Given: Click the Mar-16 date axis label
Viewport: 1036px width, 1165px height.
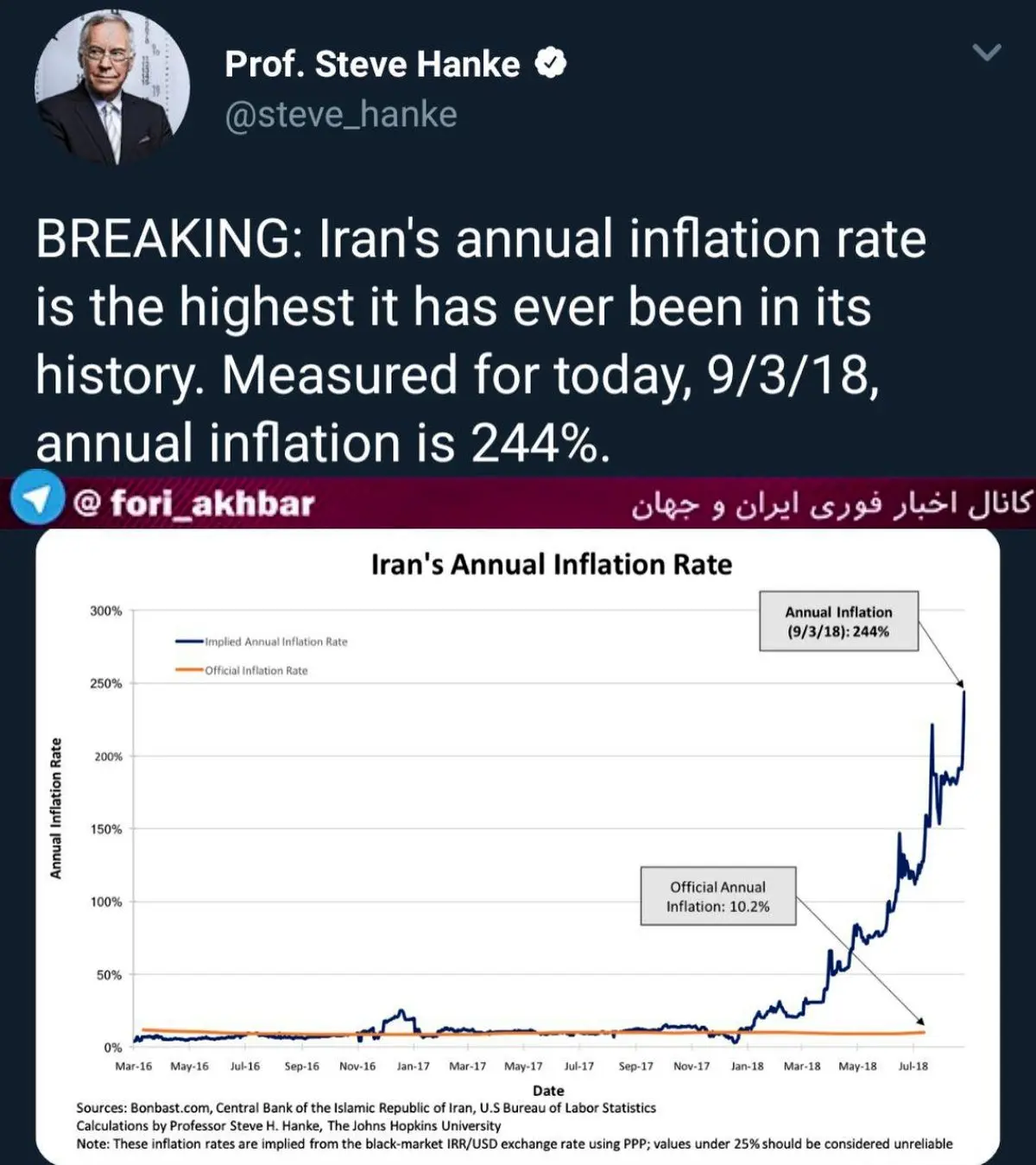Looking at the screenshot, I should coord(133,1066).
